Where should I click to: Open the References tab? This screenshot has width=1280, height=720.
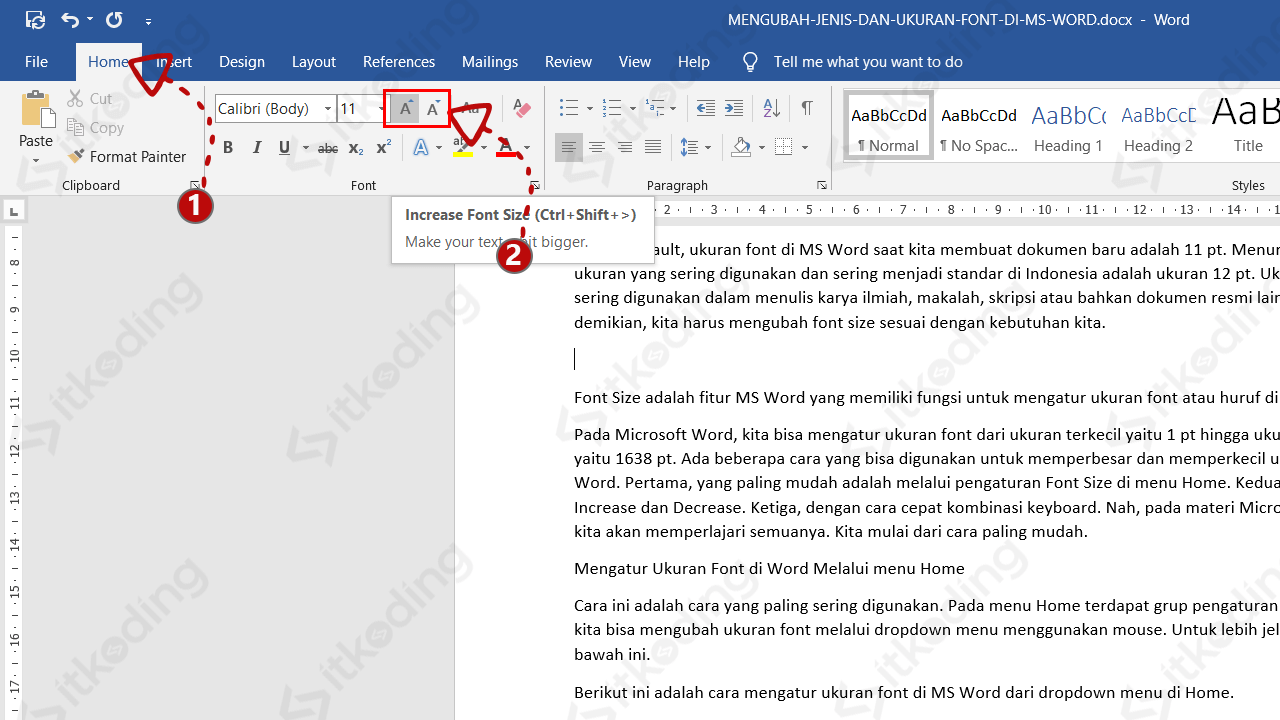point(399,62)
